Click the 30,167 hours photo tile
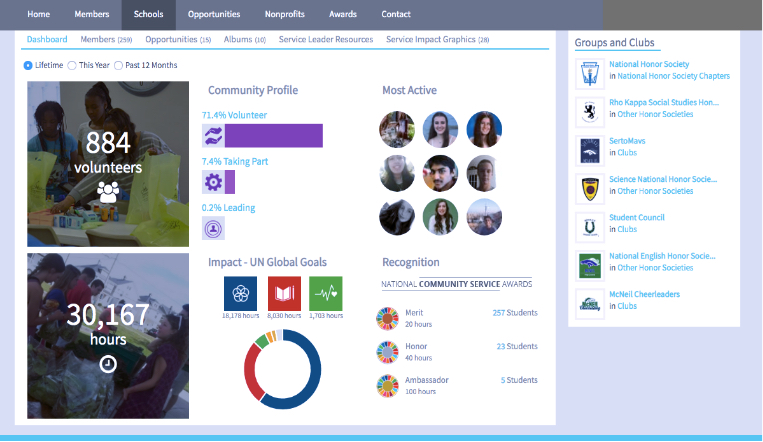This screenshot has width=763, height=442. pyautogui.click(x=108, y=336)
